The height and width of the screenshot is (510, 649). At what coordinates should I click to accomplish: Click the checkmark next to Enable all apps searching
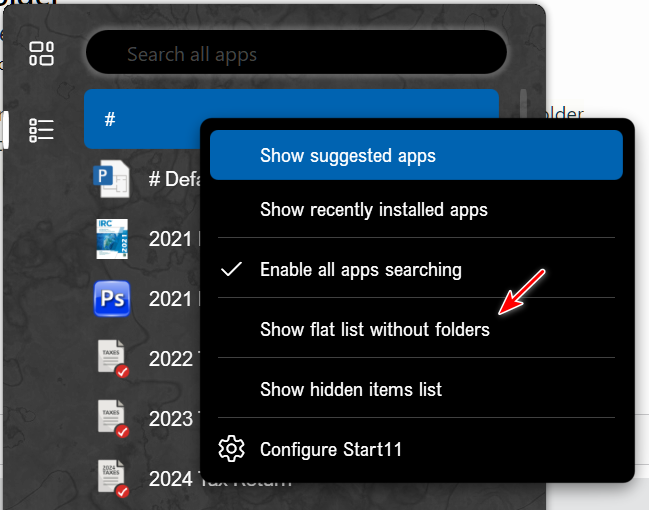[x=232, y=270]
